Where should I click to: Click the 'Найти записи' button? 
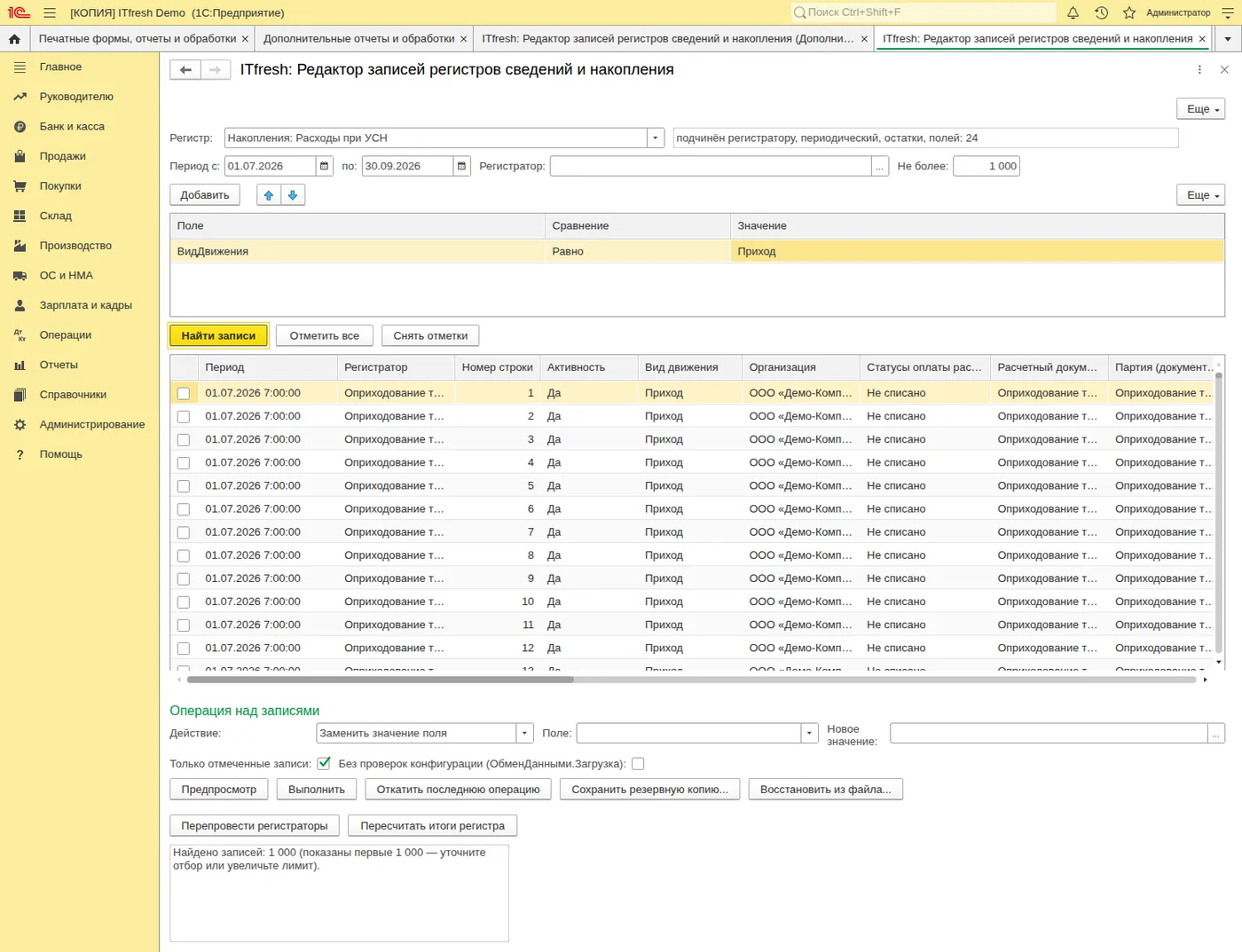[x=218, y=336]
